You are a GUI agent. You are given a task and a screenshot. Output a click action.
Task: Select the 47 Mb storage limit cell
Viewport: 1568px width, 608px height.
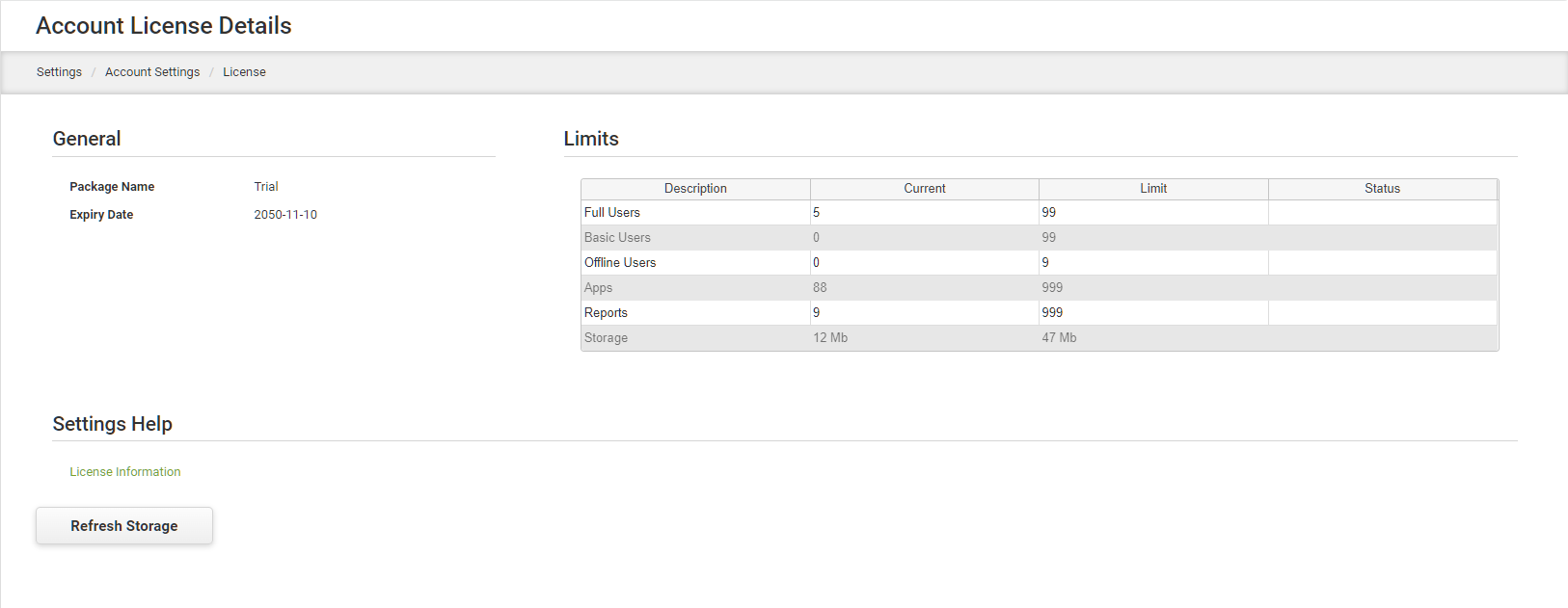(x=1059, y=338)
